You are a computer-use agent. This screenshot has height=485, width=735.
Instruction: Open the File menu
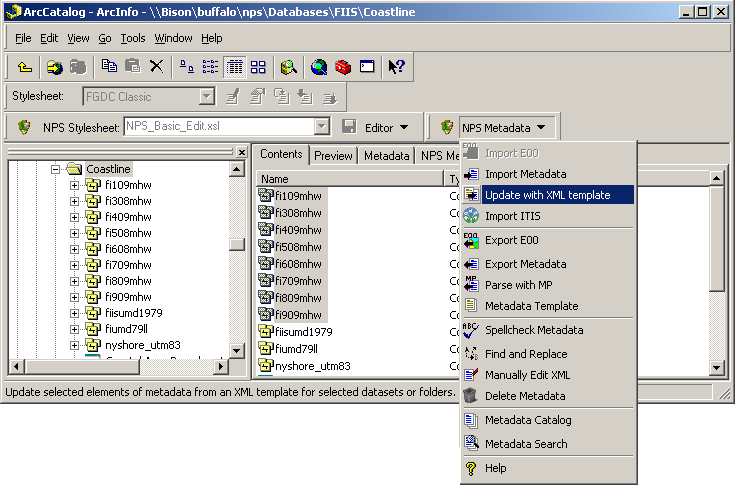pos(23,38)
